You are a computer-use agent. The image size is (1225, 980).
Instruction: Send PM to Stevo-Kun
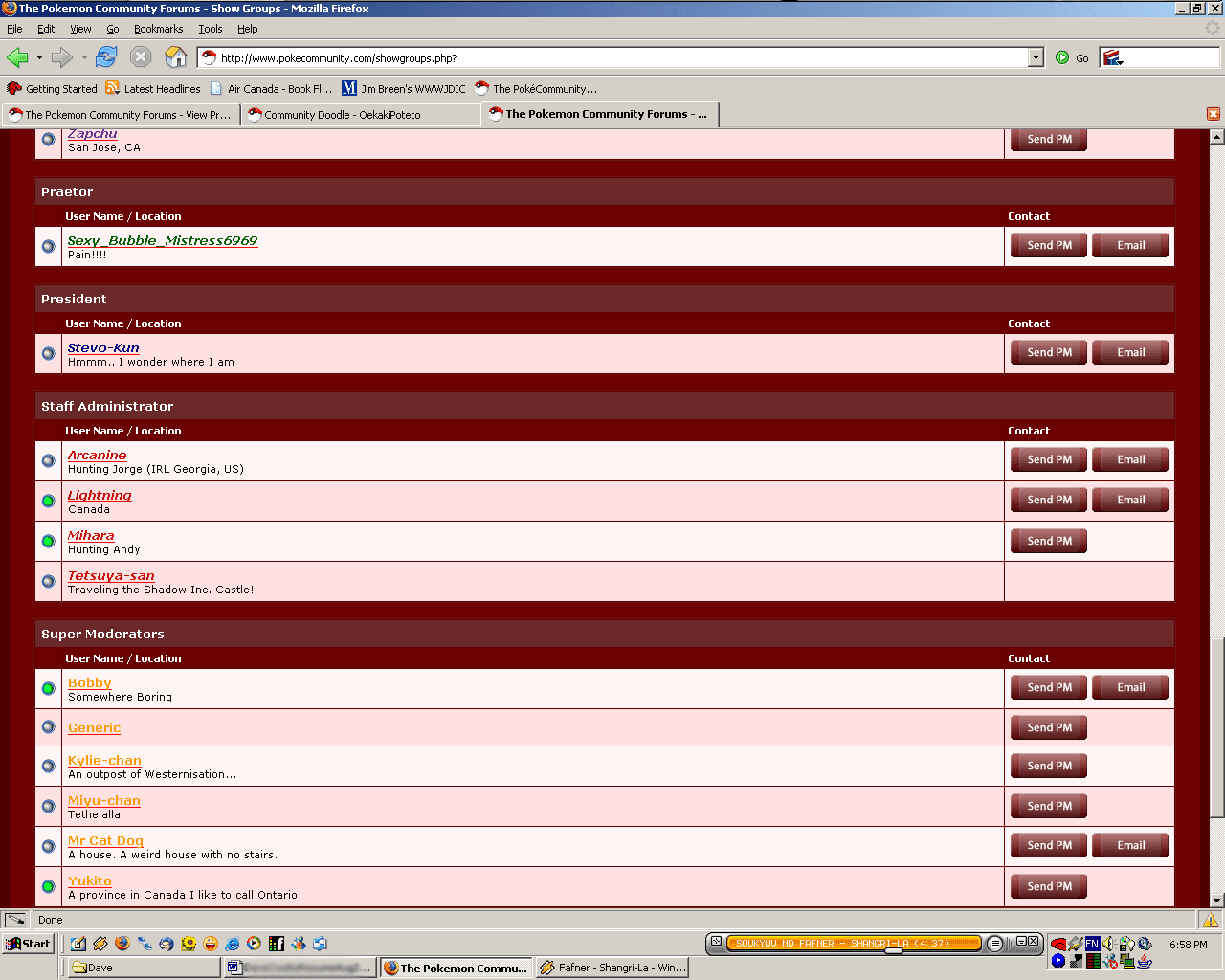1049,352
